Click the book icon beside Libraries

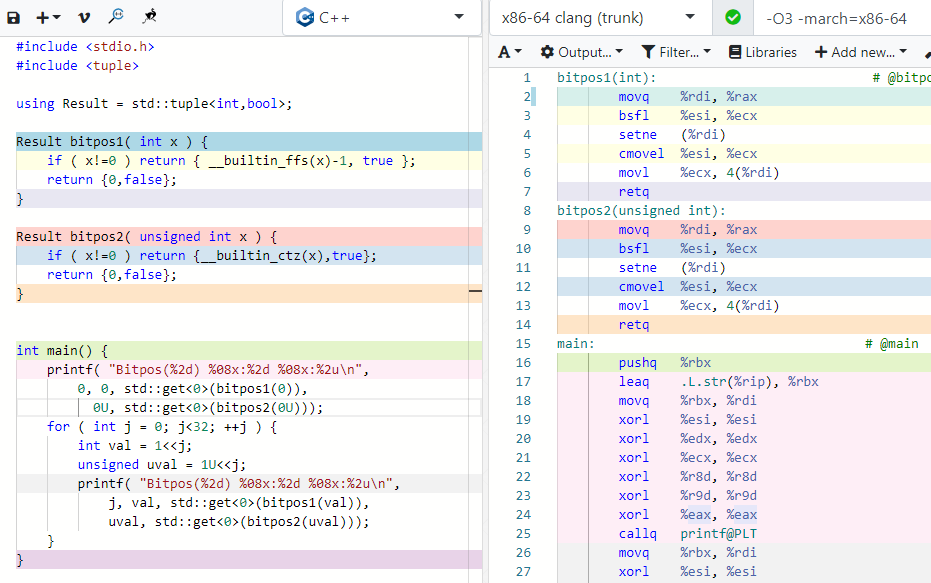coord(735,52)
